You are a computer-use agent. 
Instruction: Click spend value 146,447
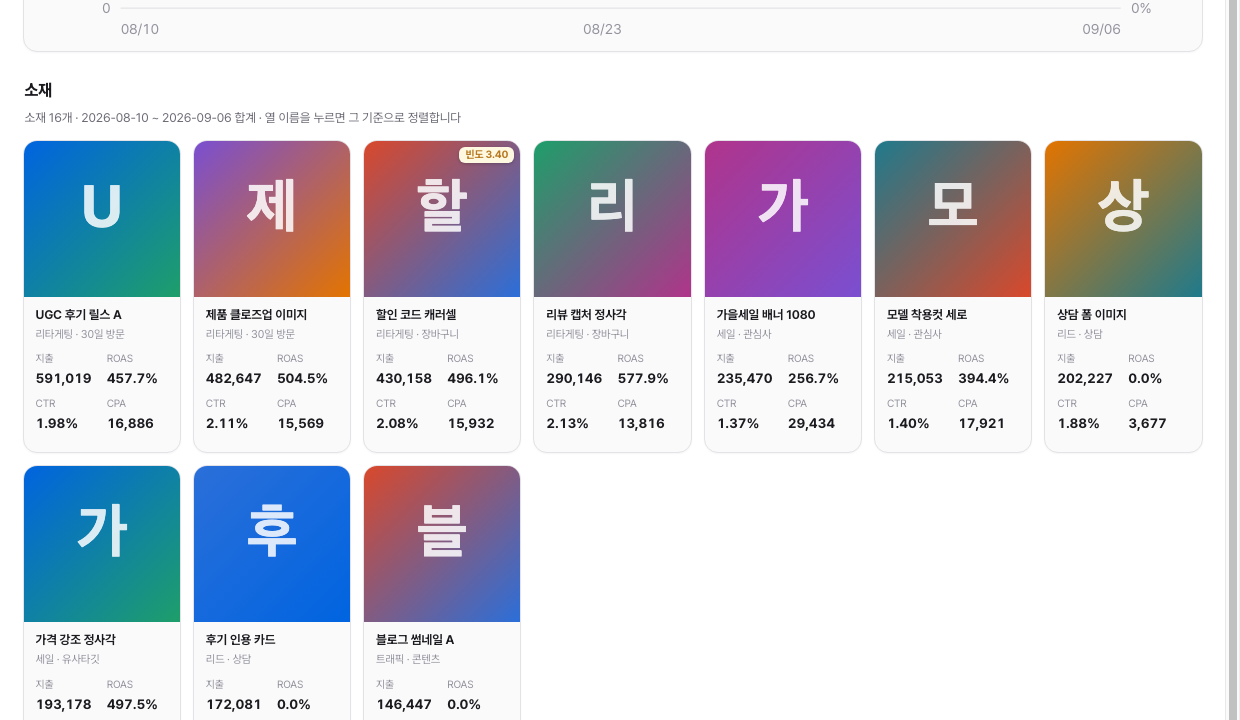[404, 705]
